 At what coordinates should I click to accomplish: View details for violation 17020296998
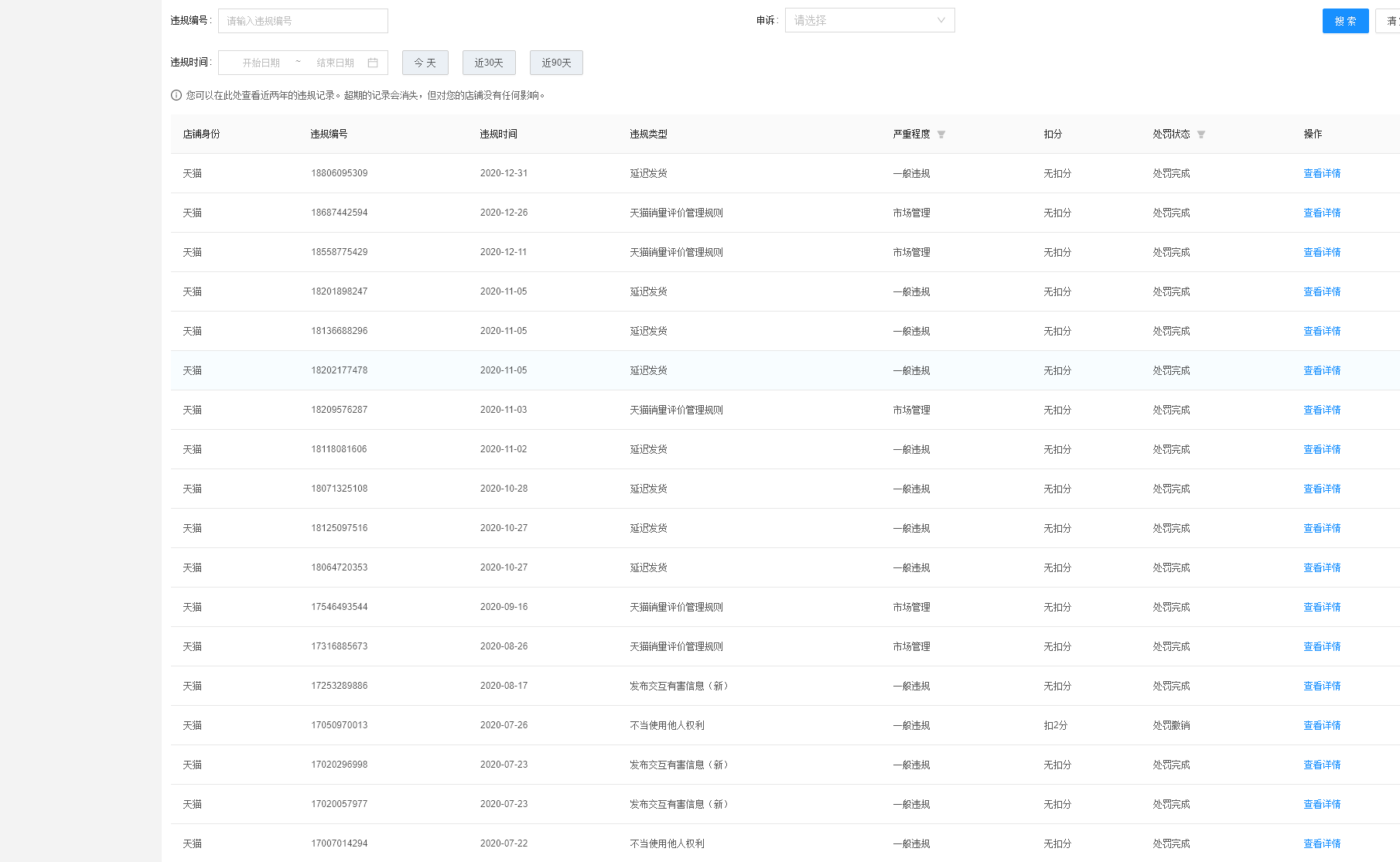point(1322,765)
